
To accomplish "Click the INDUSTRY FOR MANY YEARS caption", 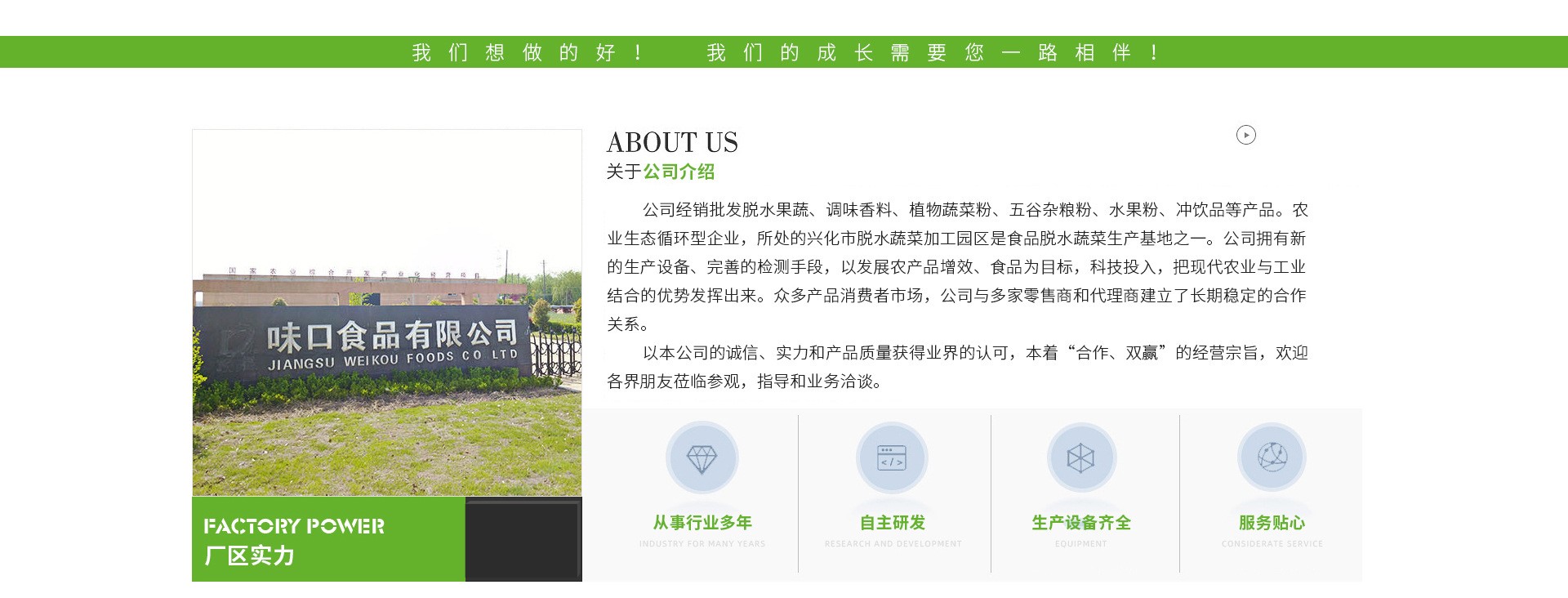I will click(x=702, y=544).
